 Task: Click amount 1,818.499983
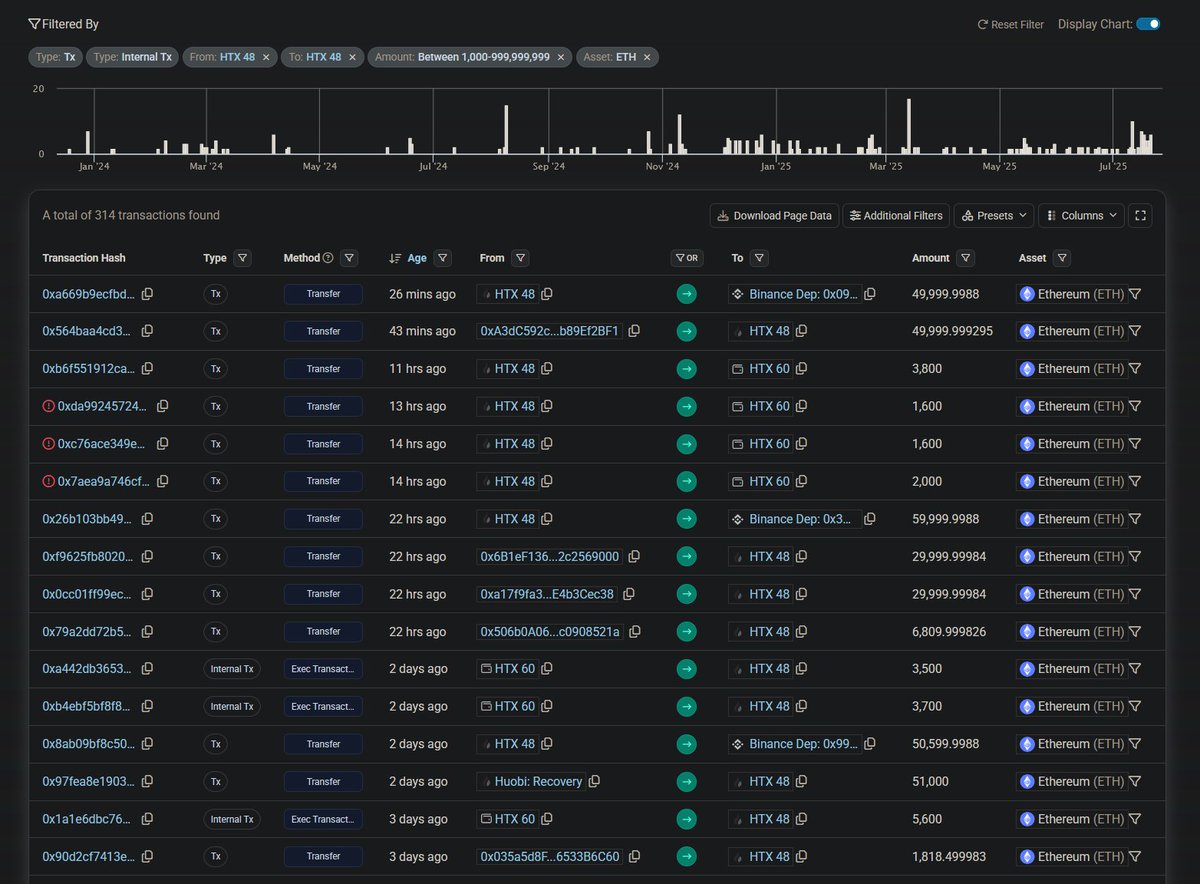pyautogui.click(x=947, y=857)
